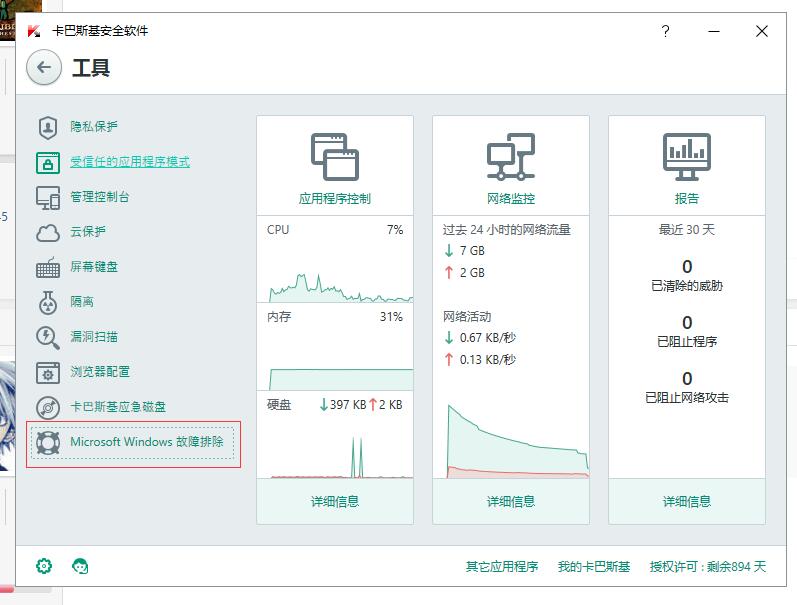
Task: Click the 最近 30 天 heading
Action: [687, 230]
